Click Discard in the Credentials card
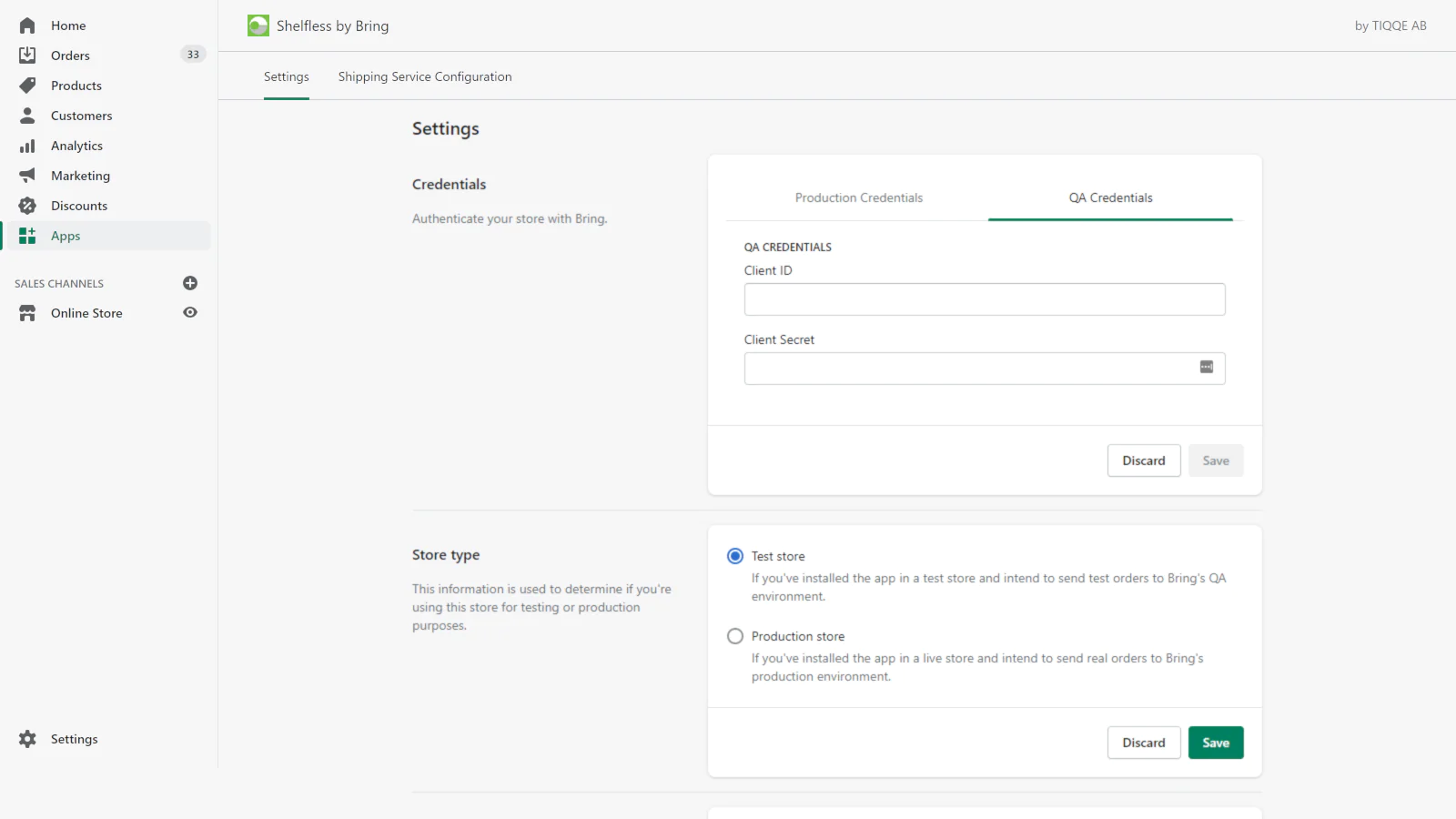Image resolution: width=1456 pixels, height=819 pixels. coord(1143,460)
